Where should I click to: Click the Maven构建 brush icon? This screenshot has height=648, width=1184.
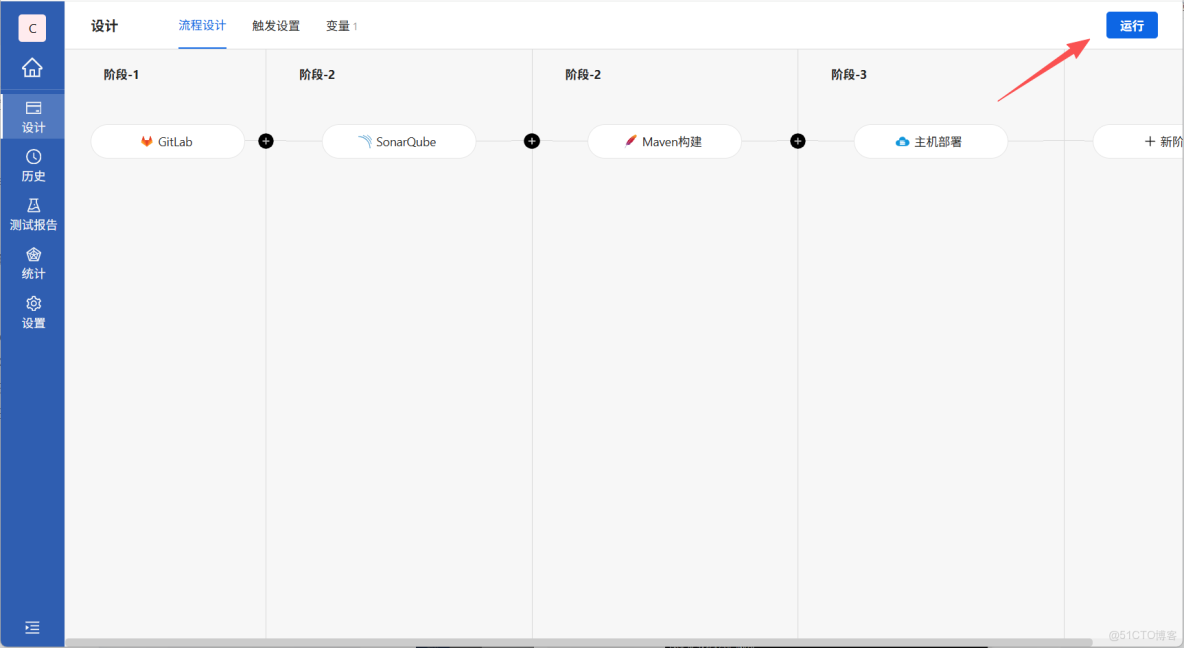coord(630,141)
